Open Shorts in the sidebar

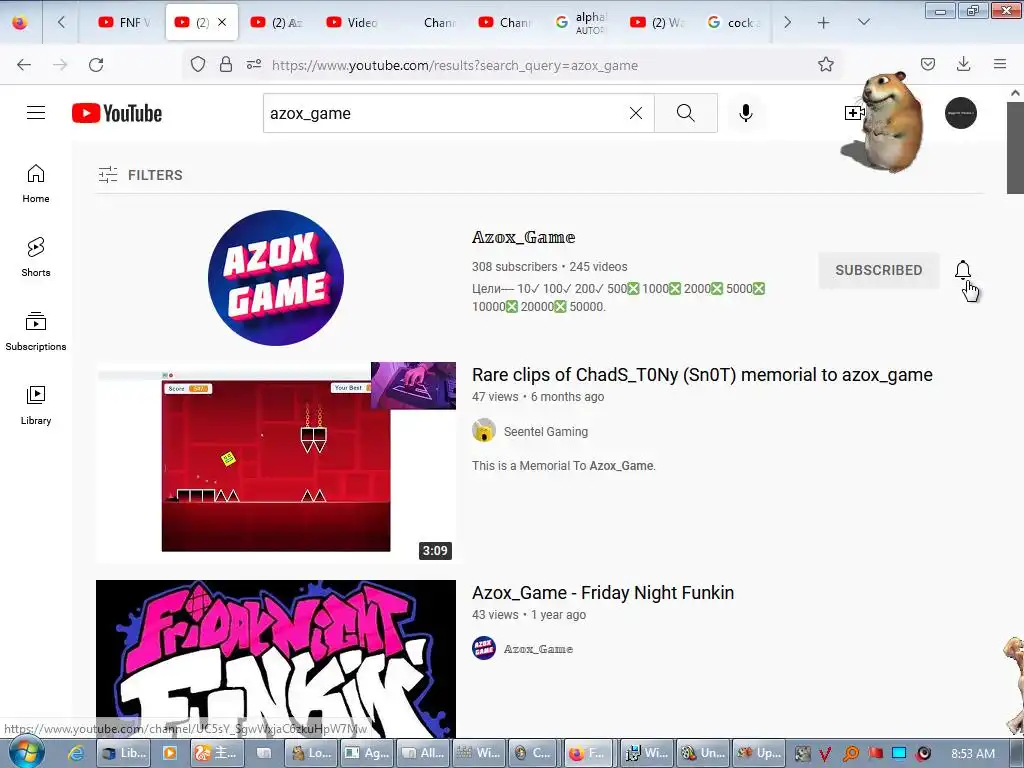pyautogui.click(x=36, y=257)
